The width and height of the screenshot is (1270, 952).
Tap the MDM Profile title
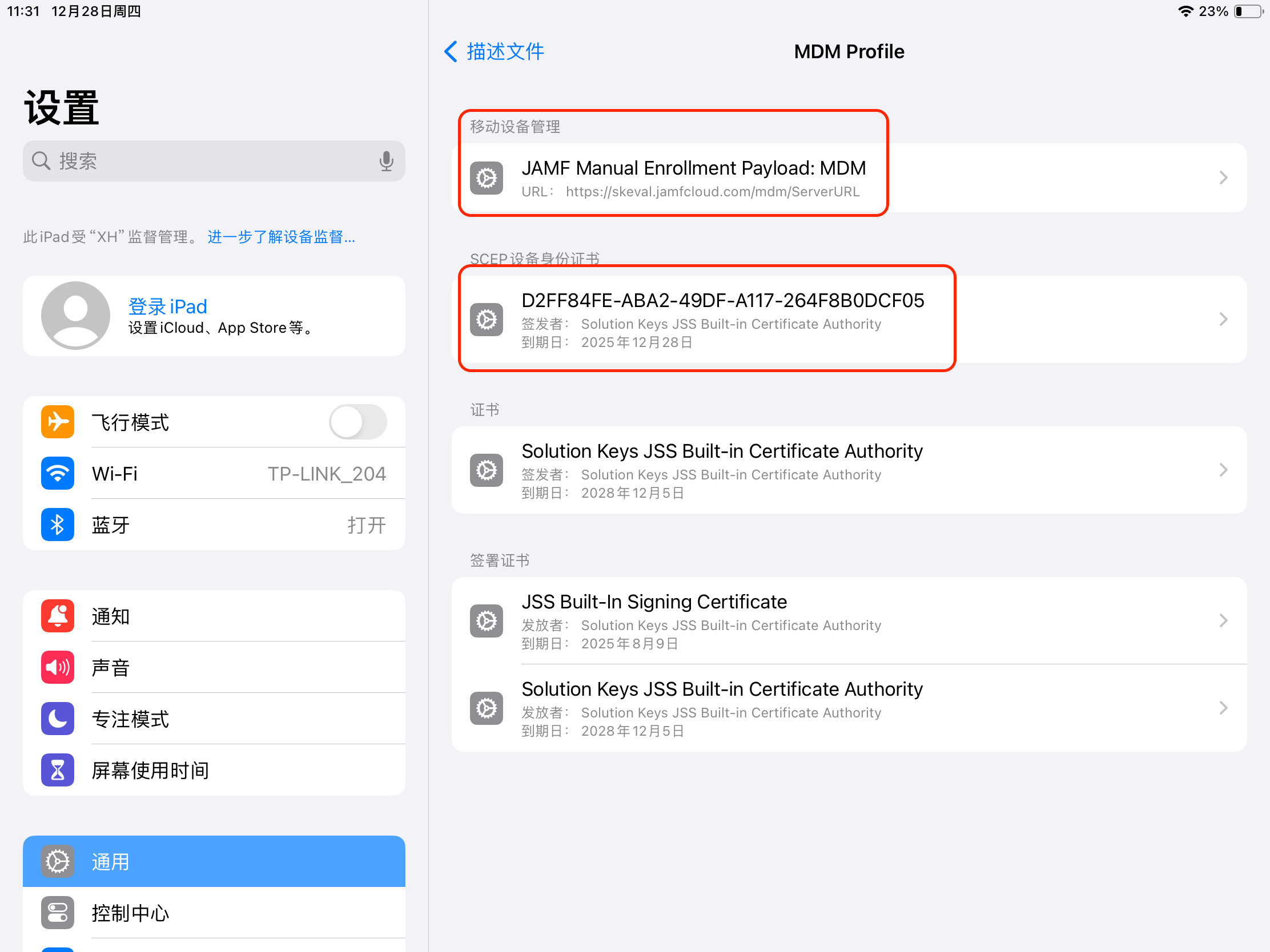(x=849, y=51)
